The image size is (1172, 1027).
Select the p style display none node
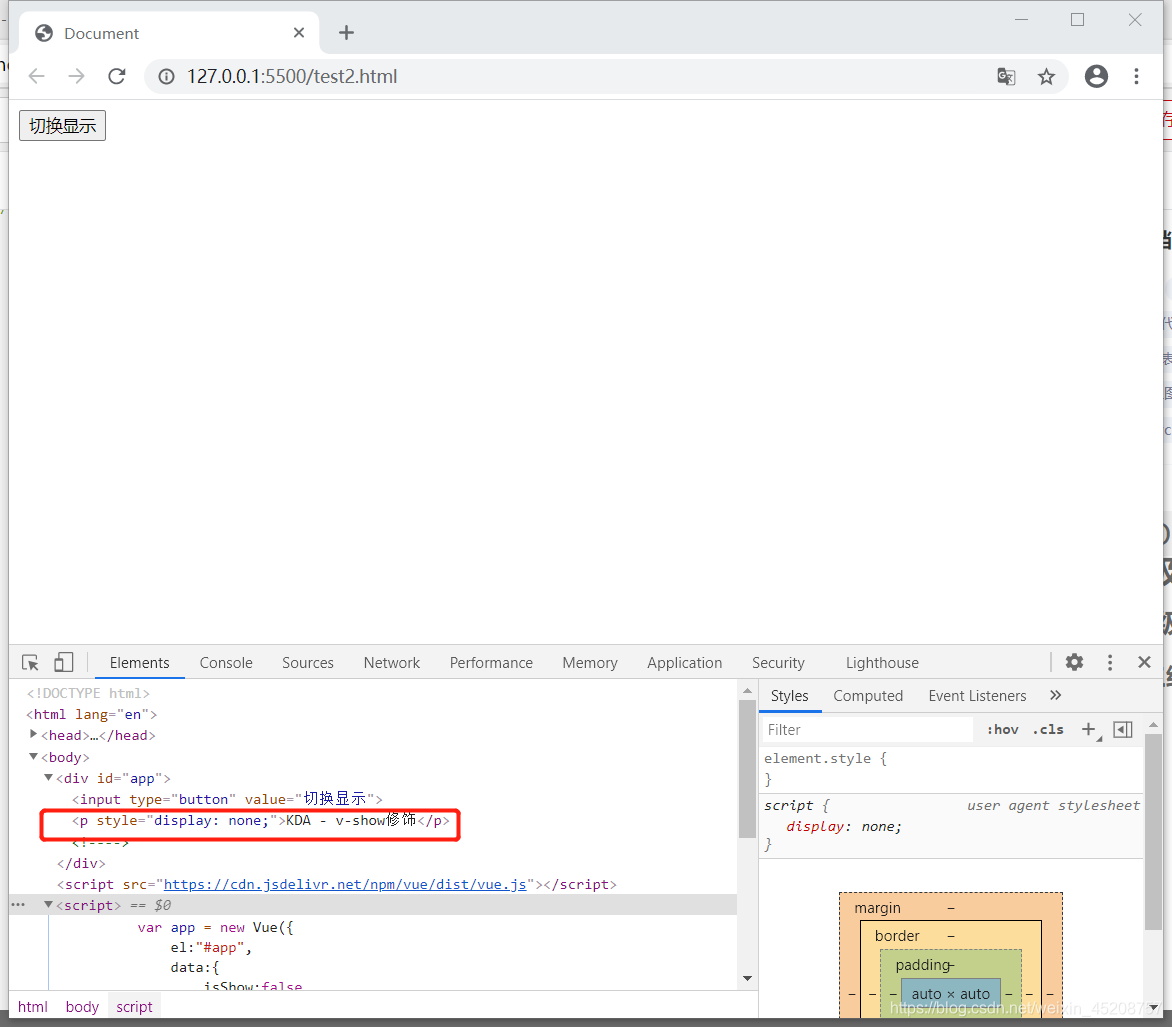[261, 821]
